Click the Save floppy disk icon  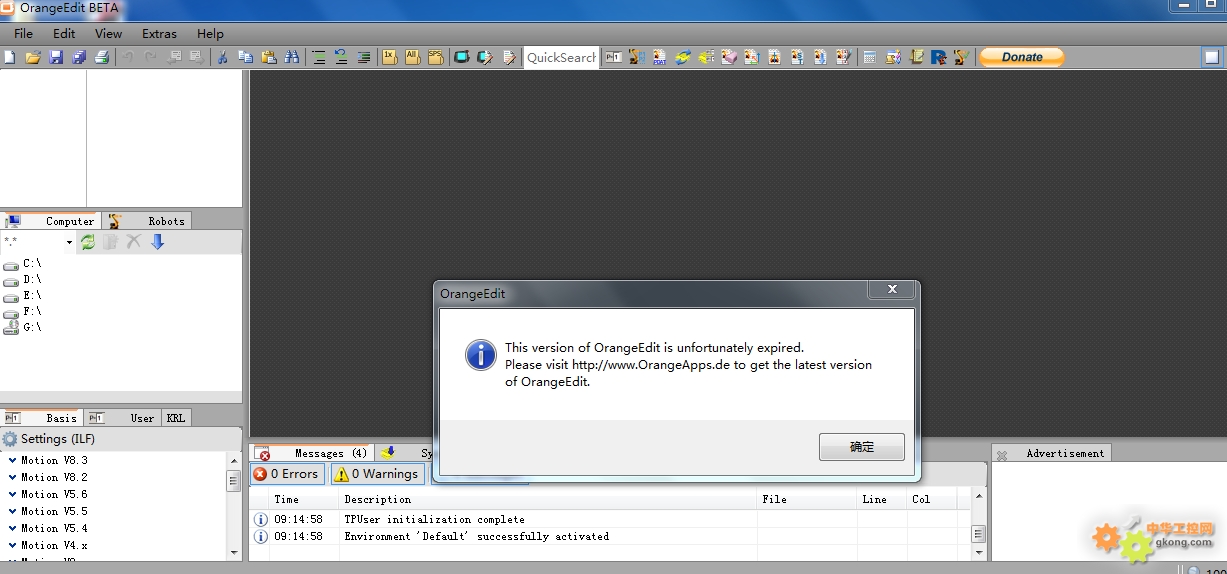pyautogui.click(x=56, y=57)
